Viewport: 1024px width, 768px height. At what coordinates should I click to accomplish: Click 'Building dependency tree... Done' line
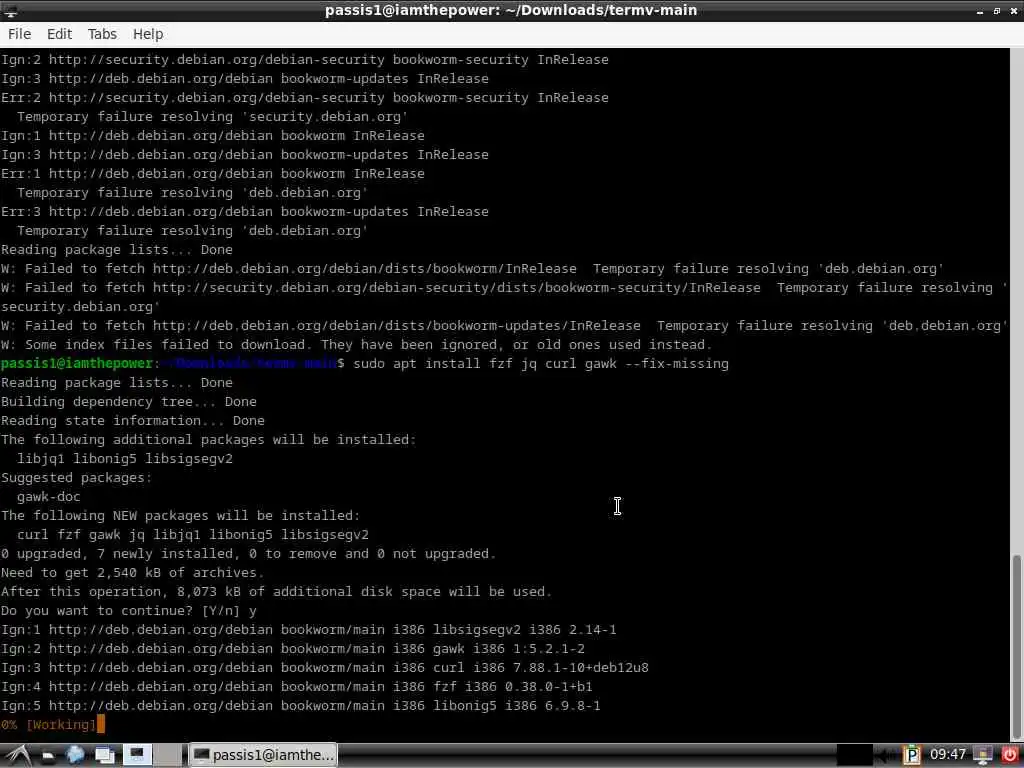tap(129, 402)
